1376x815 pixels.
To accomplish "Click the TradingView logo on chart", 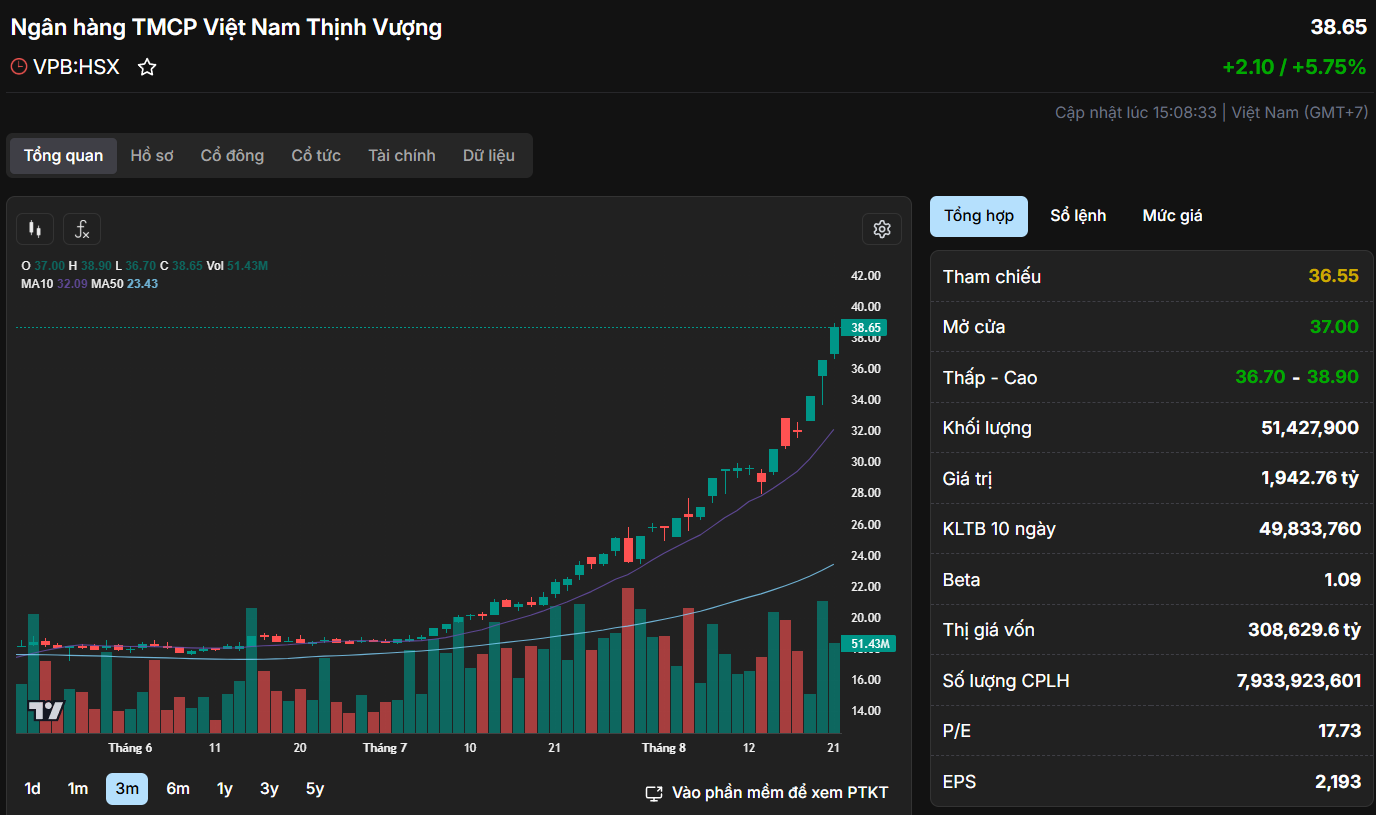I will coord(45,711).
